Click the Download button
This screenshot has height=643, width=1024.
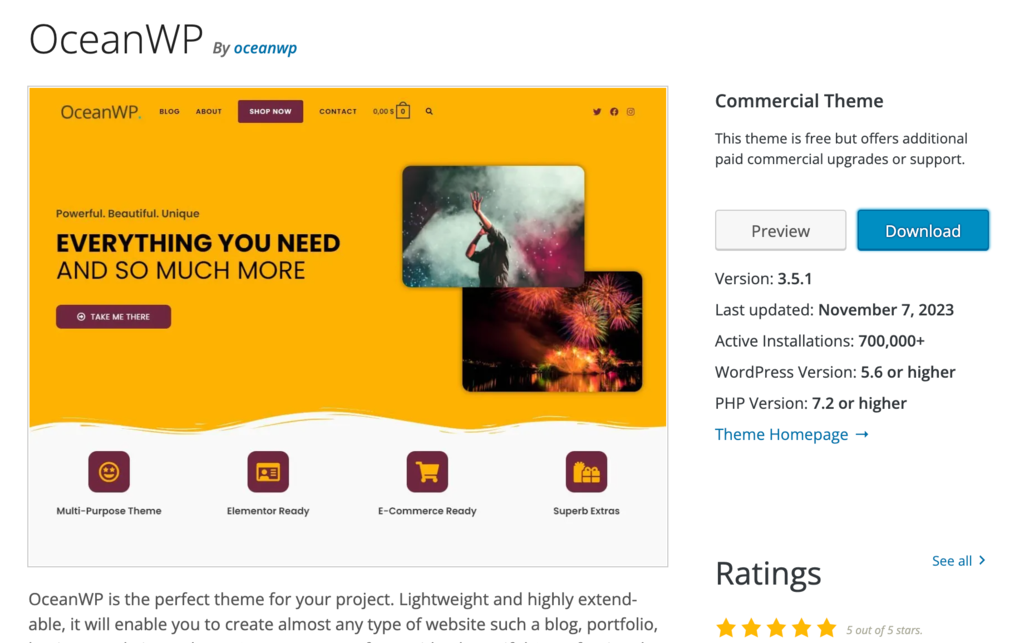click(x=923, y=230)
